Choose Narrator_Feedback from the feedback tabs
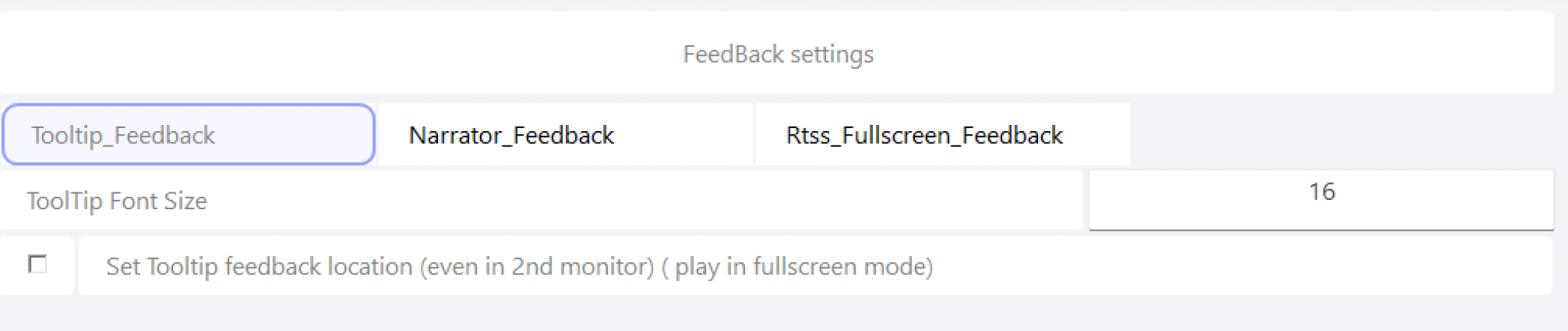This screenshot has height=331, width=1568. (565, 135)
